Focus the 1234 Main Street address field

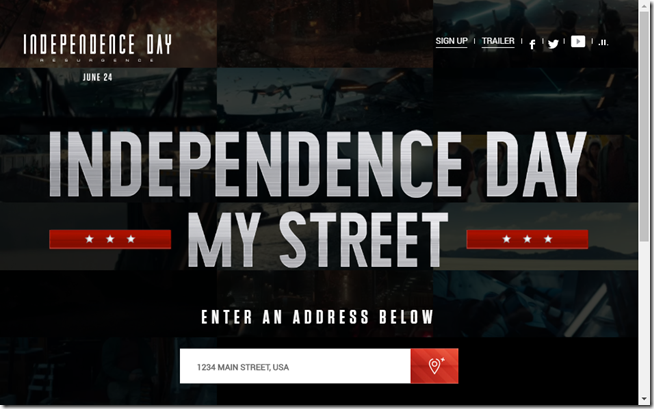[x=295, y=366]
